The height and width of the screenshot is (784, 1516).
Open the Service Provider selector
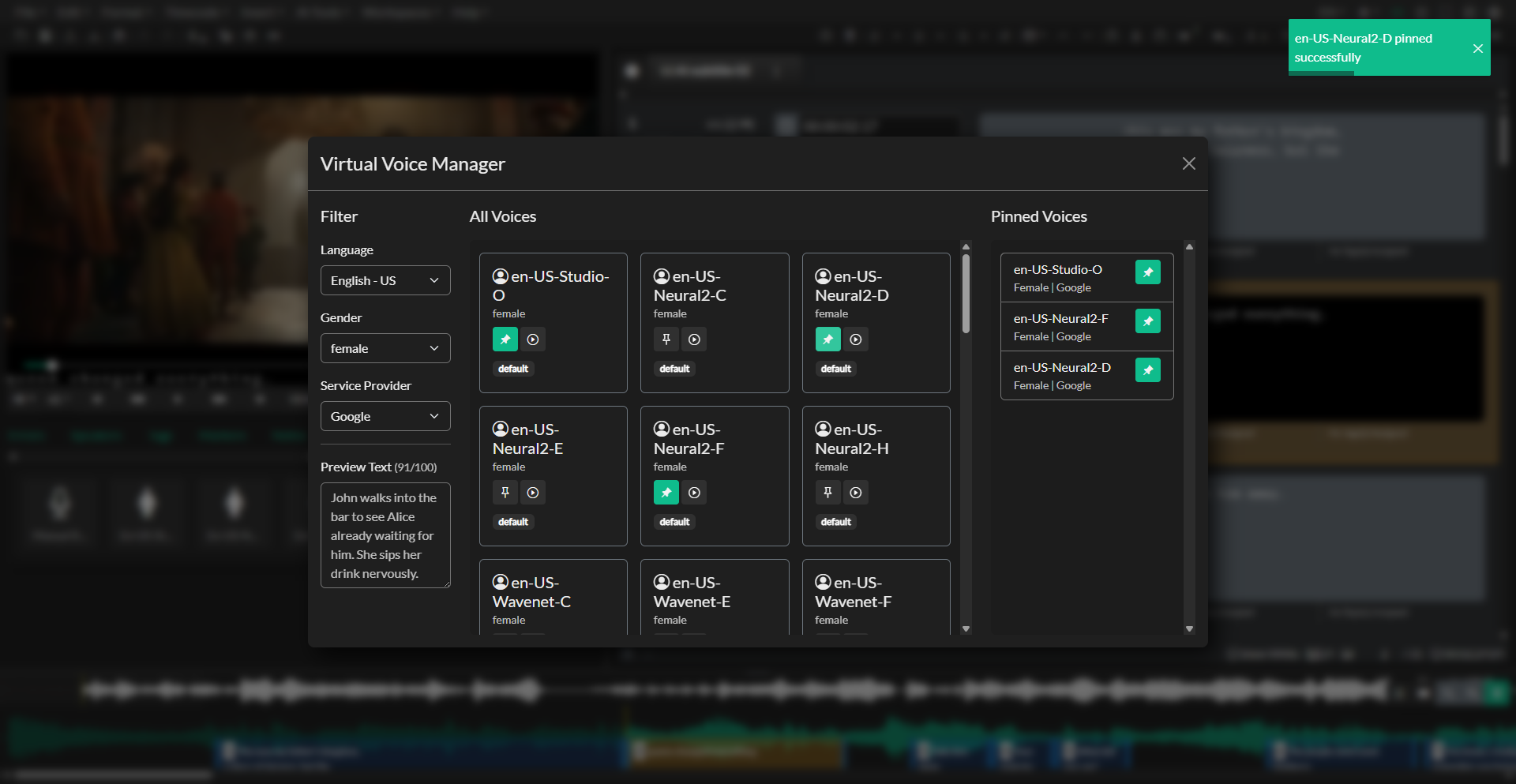385,416
